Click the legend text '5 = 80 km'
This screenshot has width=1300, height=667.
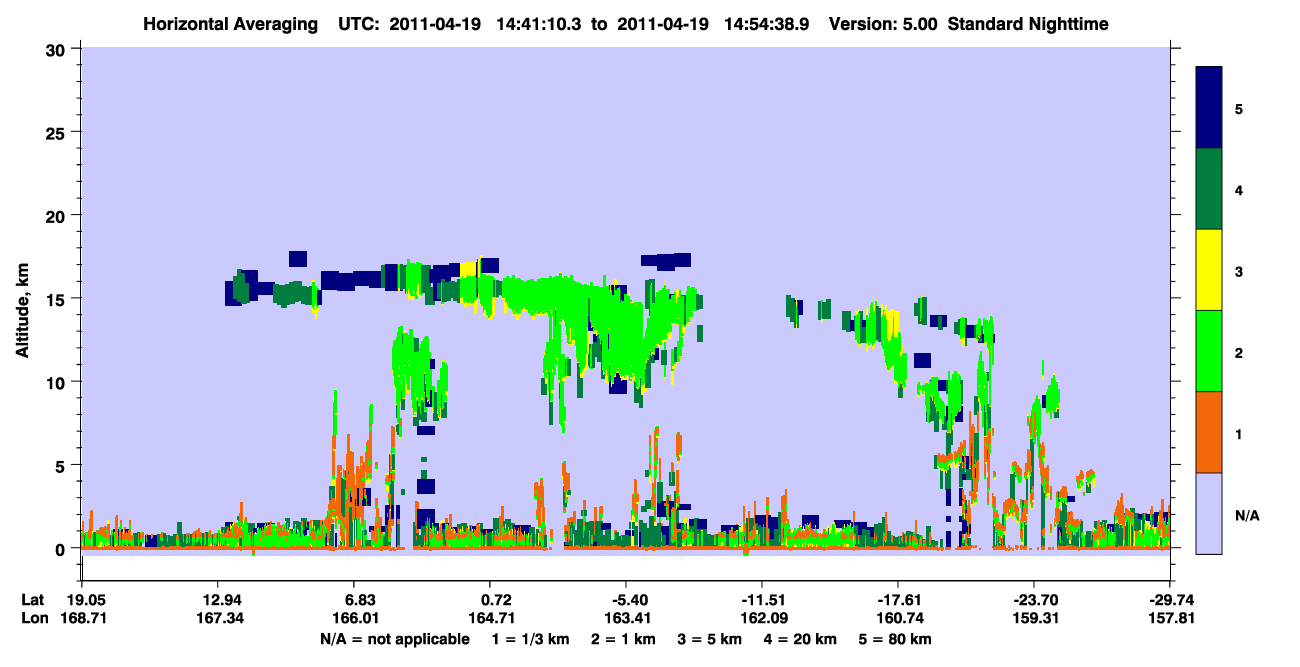(897, 639)
